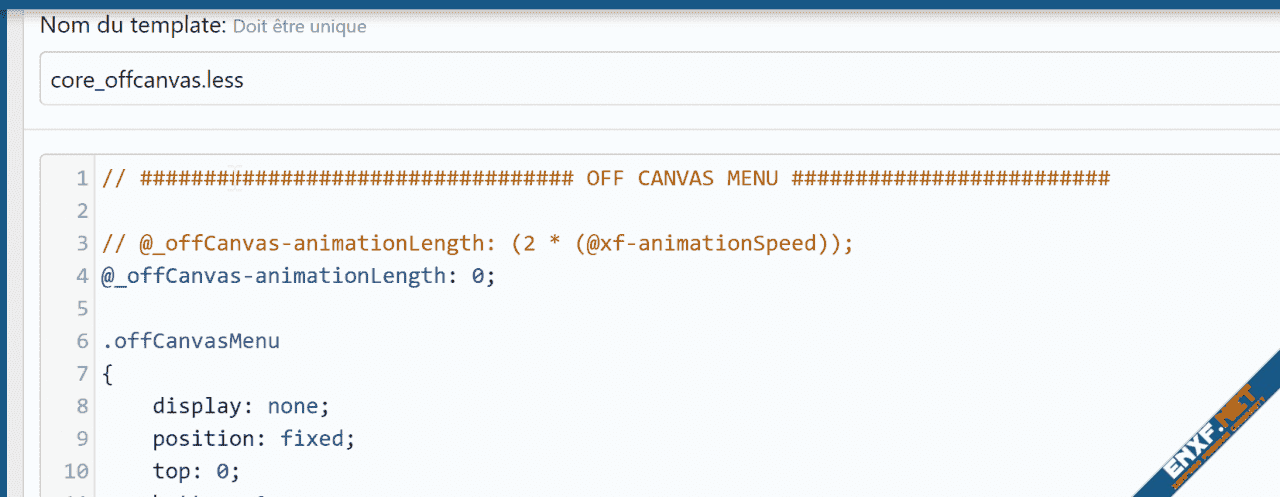The image size is (1280, 497).
Task: Place cursor on "top: 0;" line
Action: pos(197,471)
